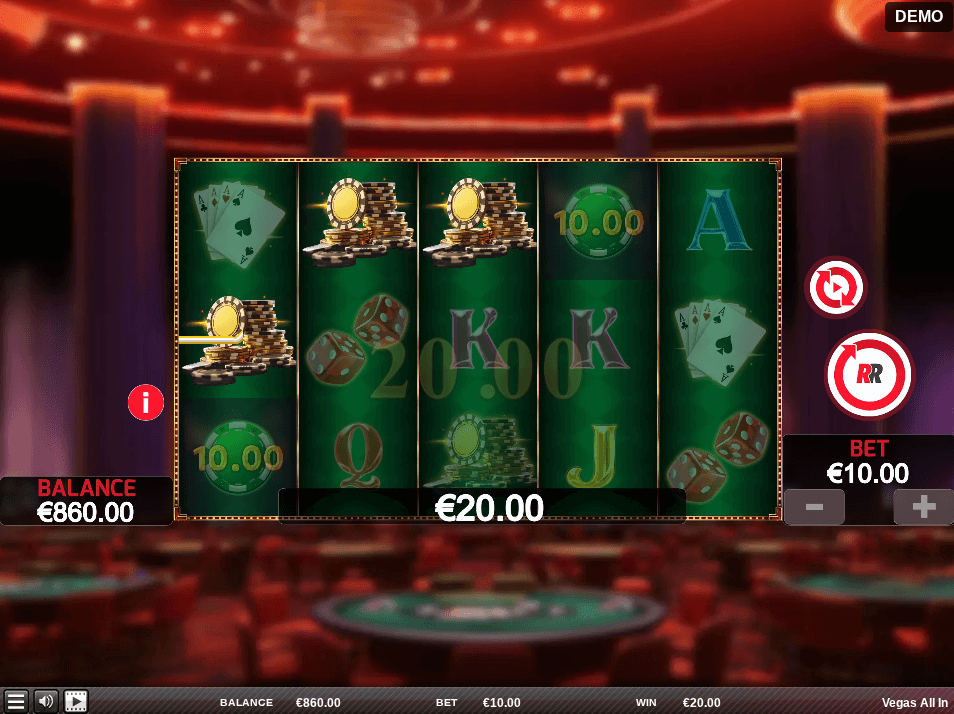
Task: Click the Q symbol on second reel
Action: (x=358, y=455)
